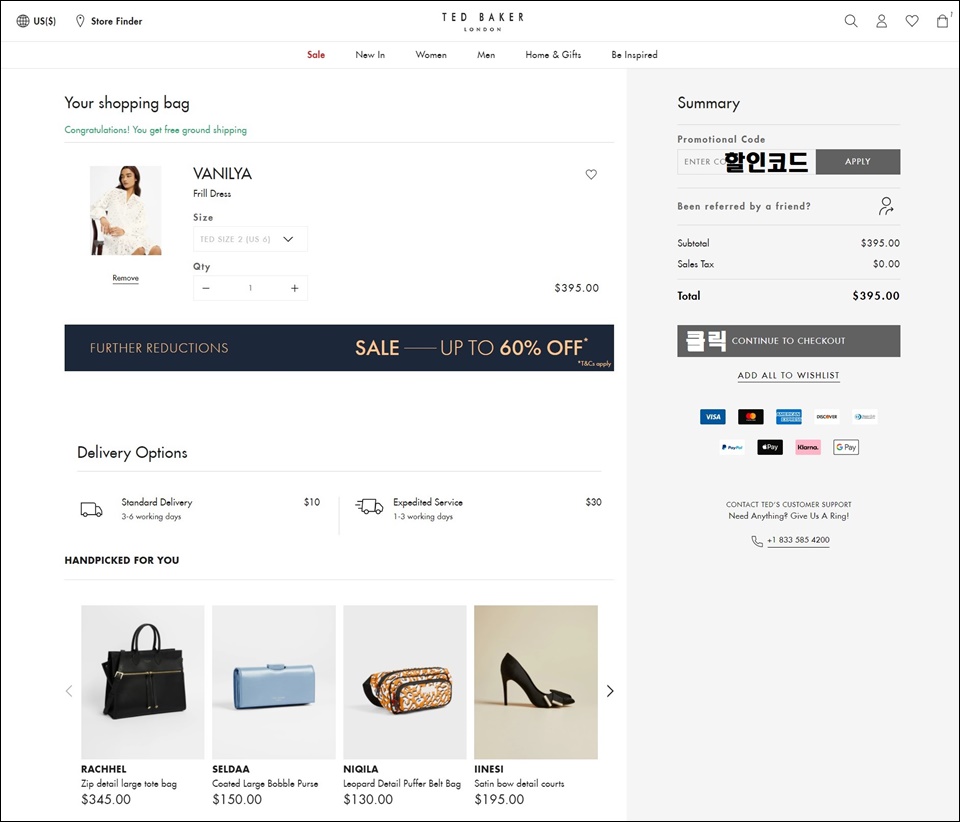Remove the VANILYA dress from bag
Image resolution: width=960 pixels, height=822 pixels.
coord(126,278)
